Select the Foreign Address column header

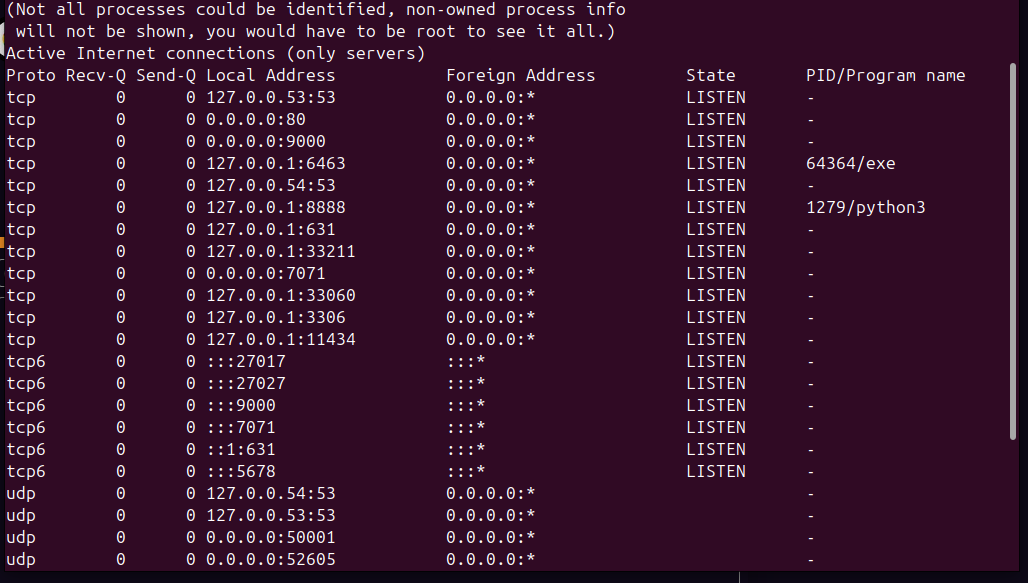(x=521, y=75)
